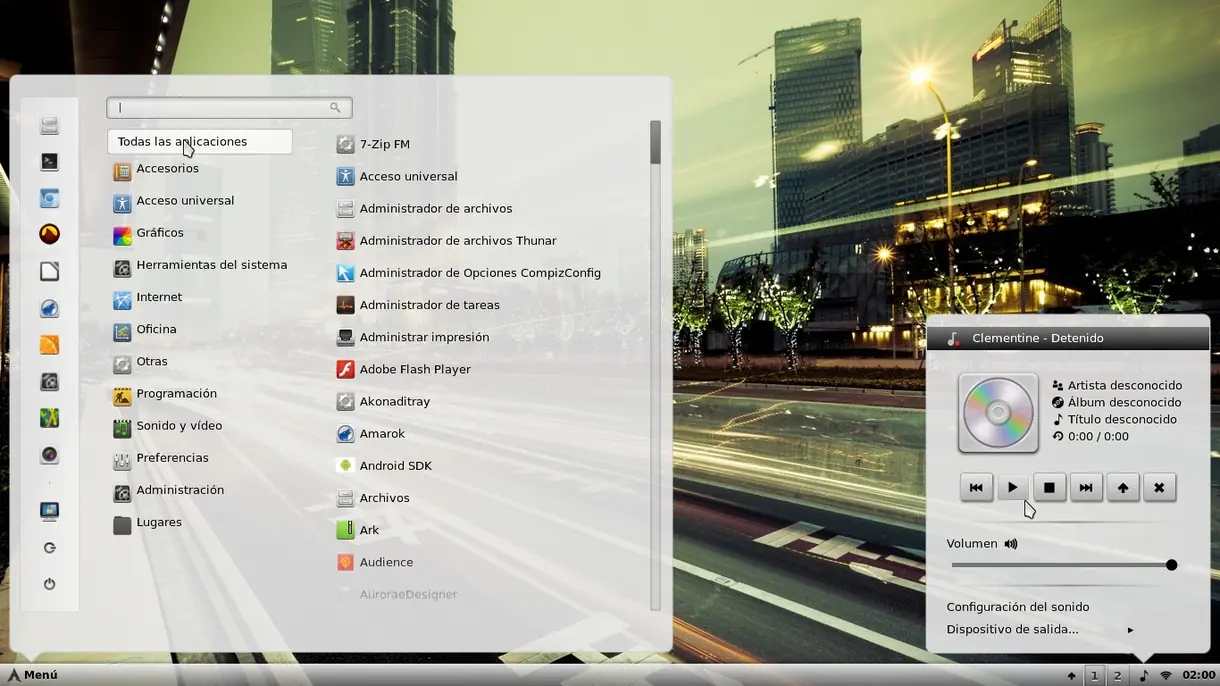Open Archivos application entry
Screen dimensions: 1220x686
373,498
